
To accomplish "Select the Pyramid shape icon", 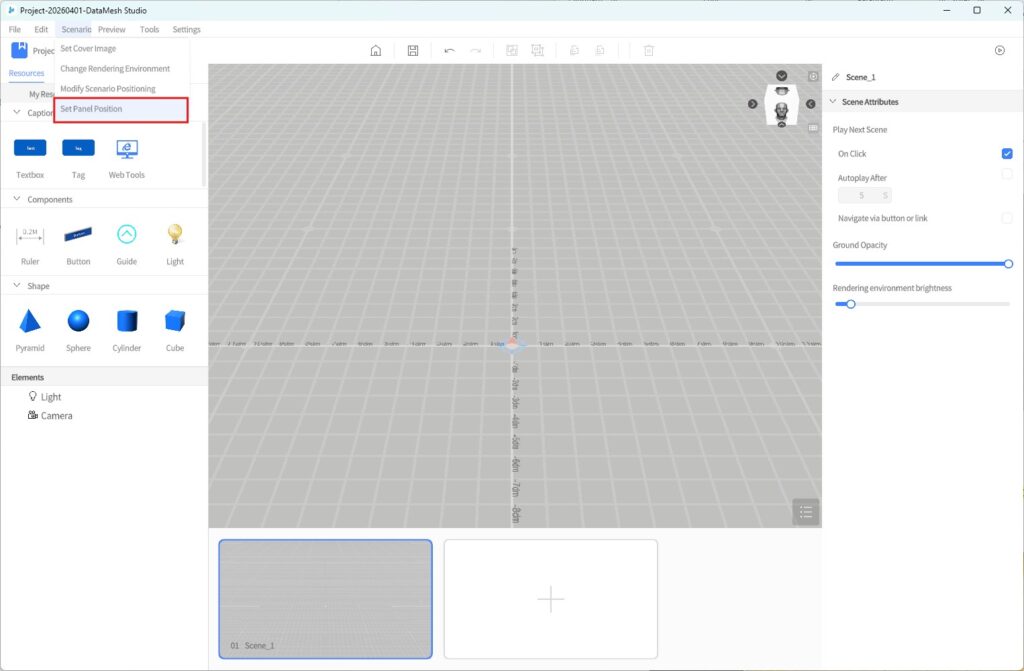I will point(30,321).
